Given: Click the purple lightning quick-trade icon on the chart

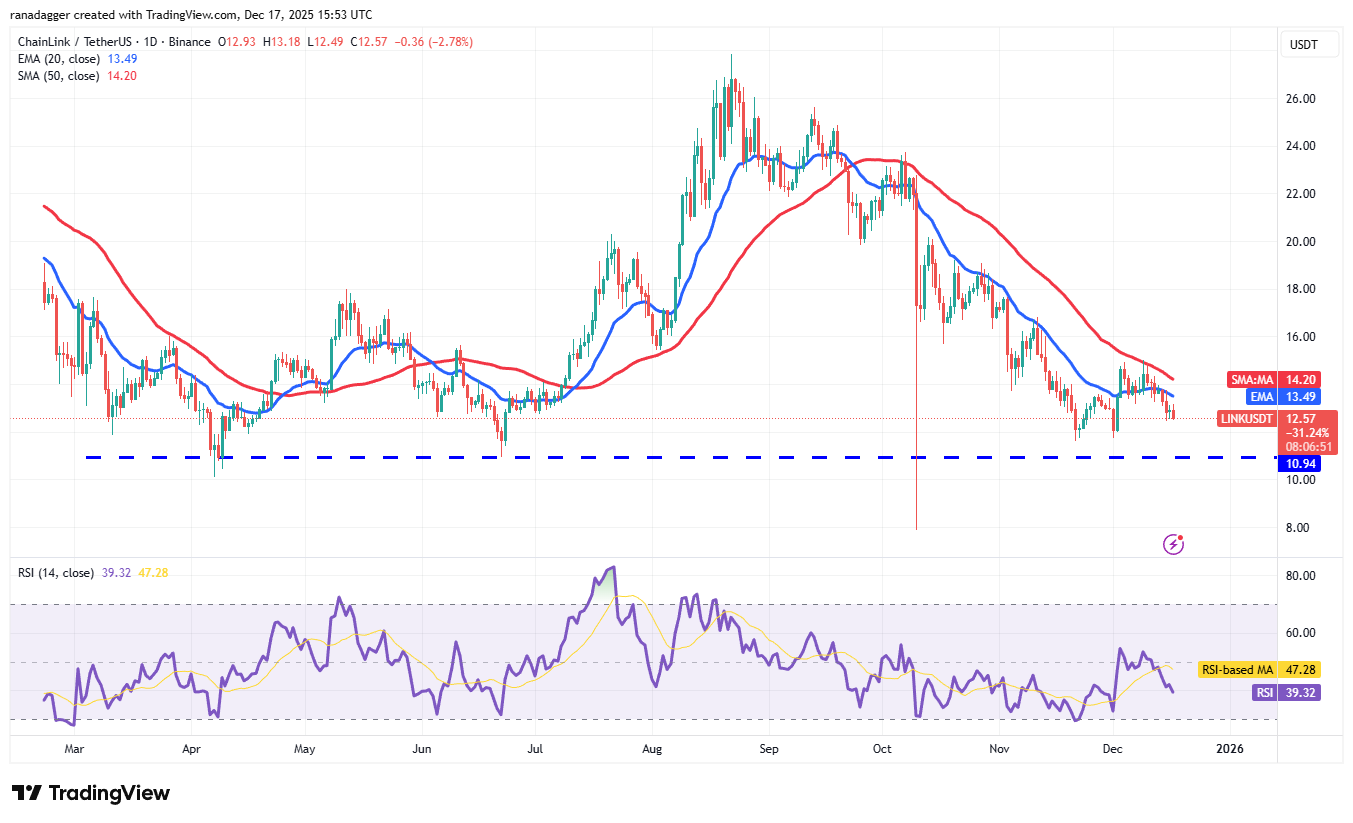Looking at the screenshot, I should tap(1172, 543).
